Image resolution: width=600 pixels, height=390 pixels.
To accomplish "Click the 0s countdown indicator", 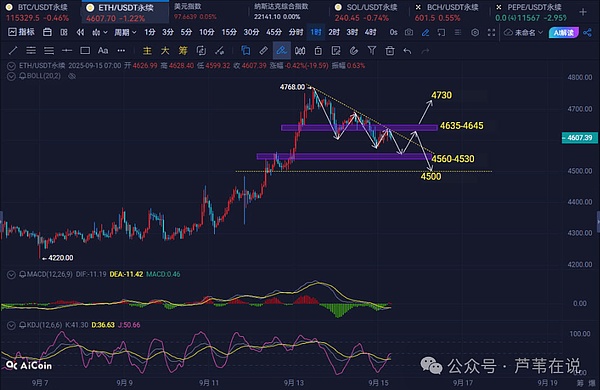I will click(393, 32).
